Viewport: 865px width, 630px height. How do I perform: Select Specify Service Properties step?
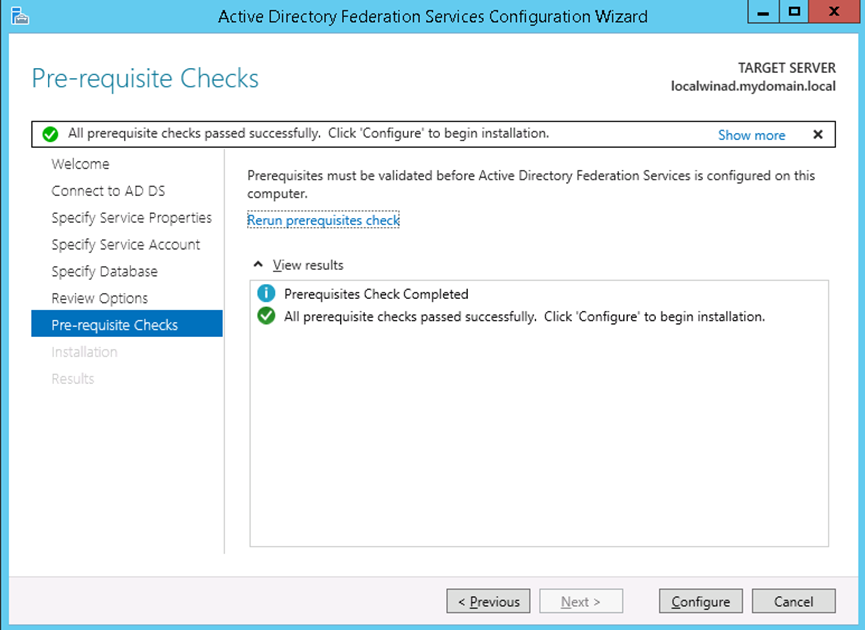pos(131,218)
